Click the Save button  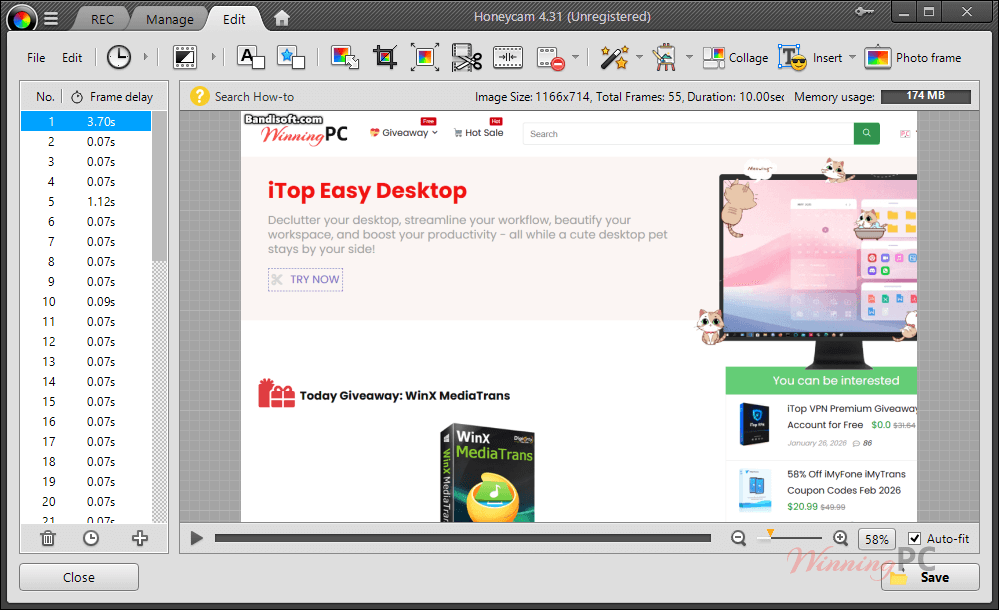click(930, 577)
